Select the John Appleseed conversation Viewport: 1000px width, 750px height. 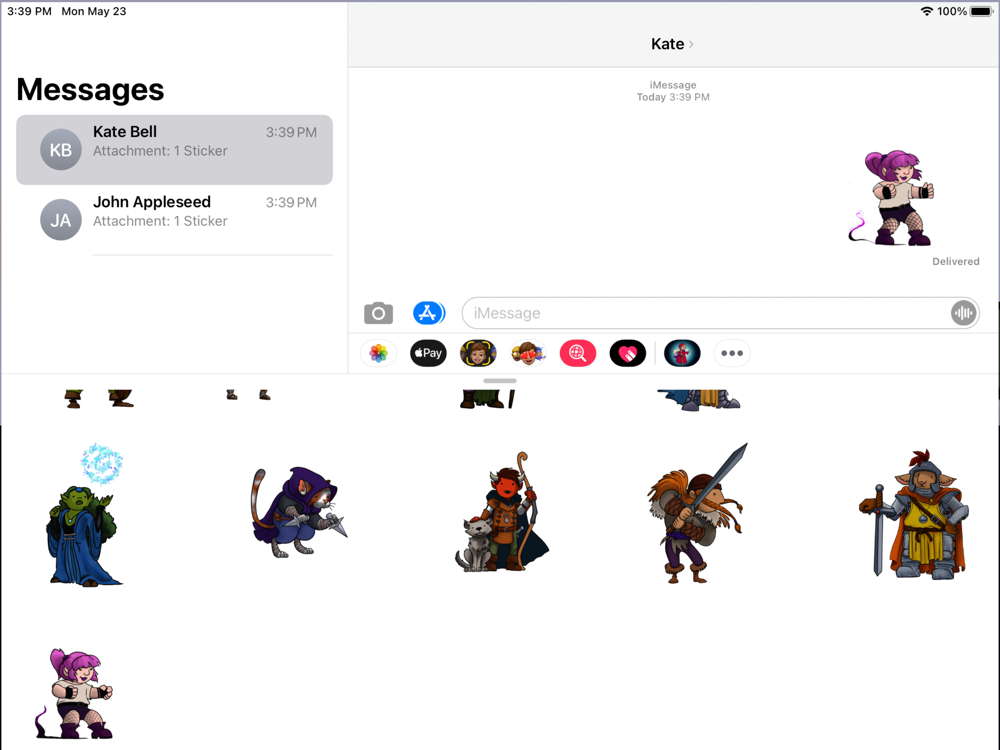[x=174, y=220]
